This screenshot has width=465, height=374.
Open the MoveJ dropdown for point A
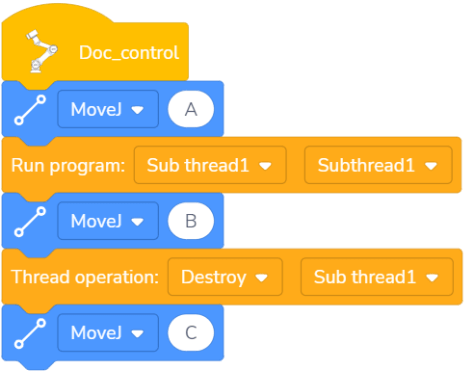(108, 109)
